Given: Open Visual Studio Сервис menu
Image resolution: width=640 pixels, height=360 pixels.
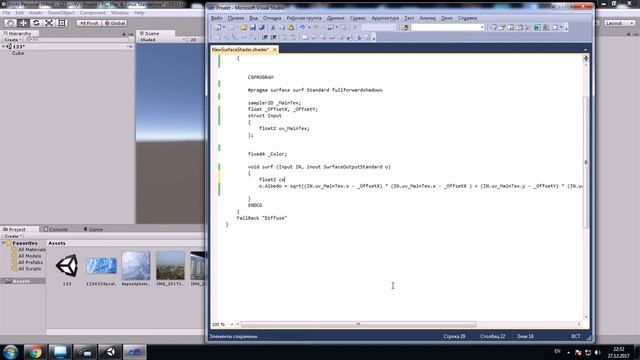Looking at the screenshot, I should (x=358, y=18).
